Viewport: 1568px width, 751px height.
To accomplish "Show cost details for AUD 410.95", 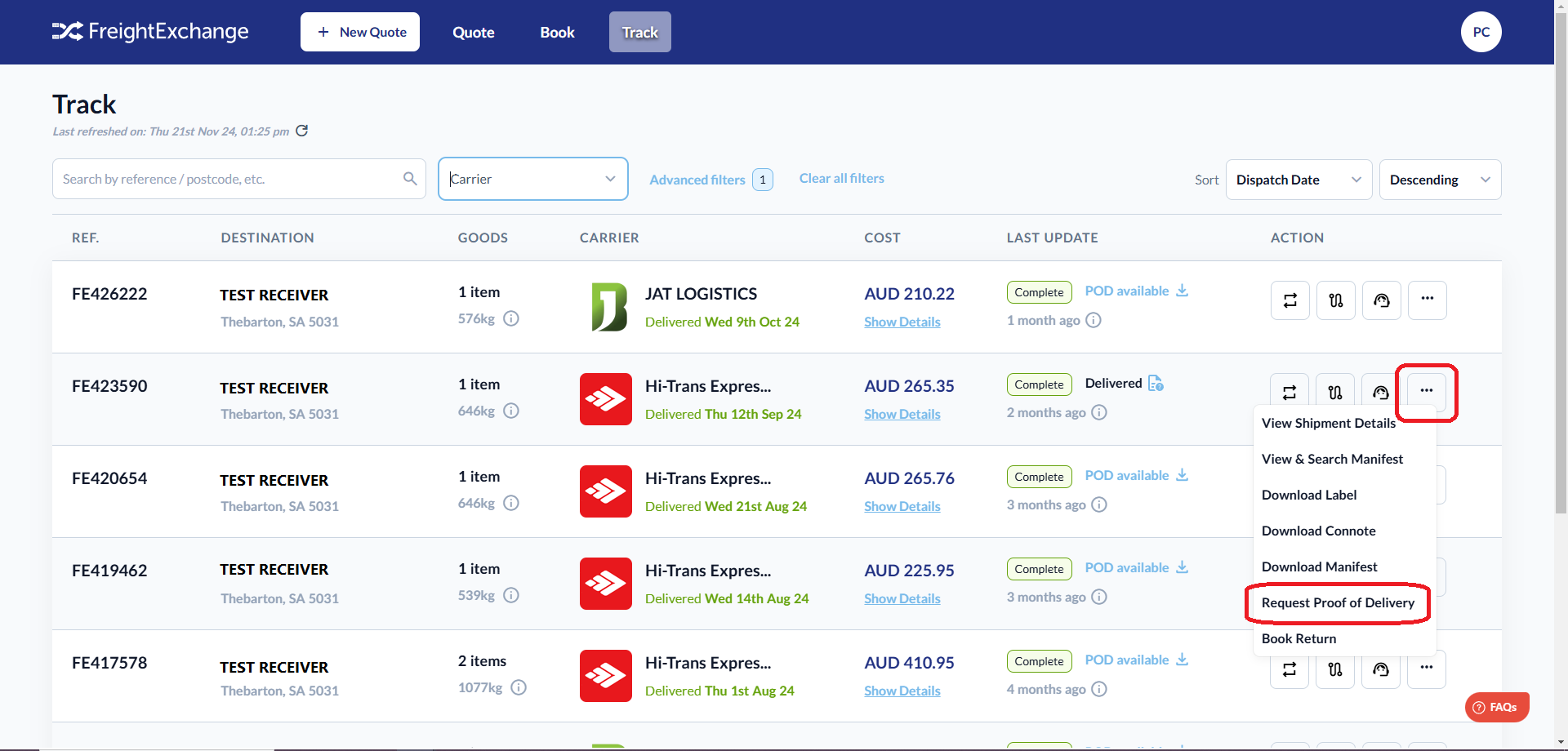I will point(902,691).
